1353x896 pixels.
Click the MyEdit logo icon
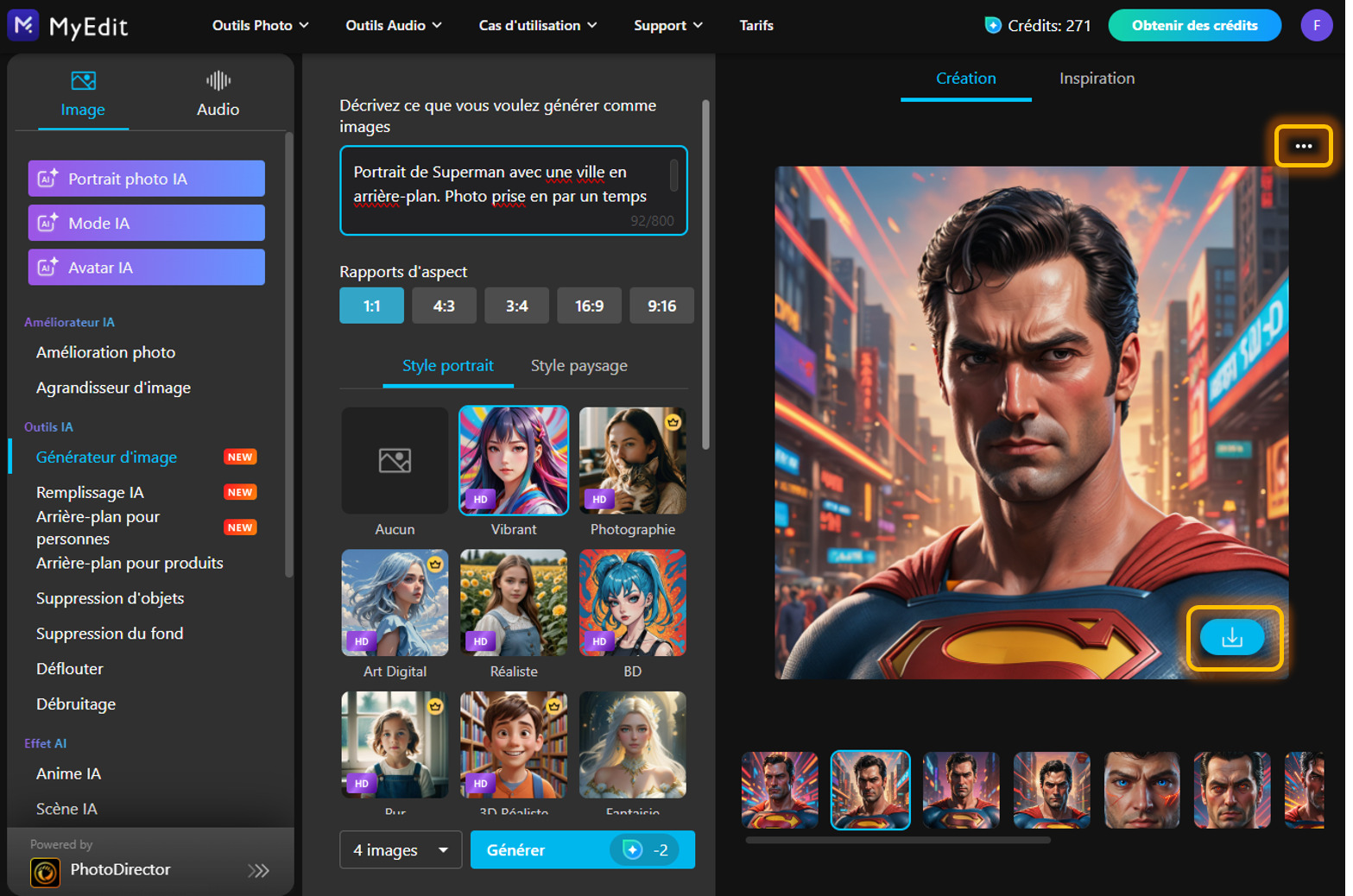pyautogui.click(x=23, y=25)
